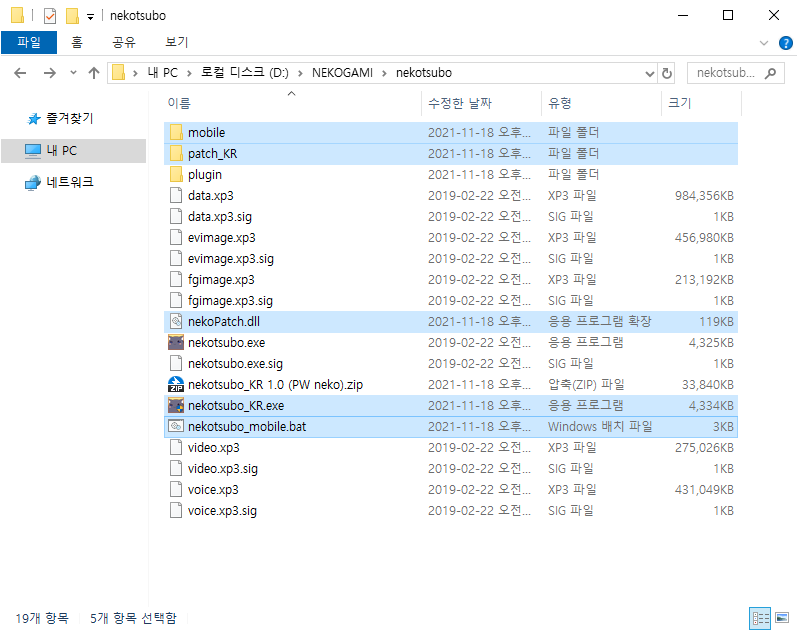Click the 456,980KB size value
The image size is (798, 631).
click(704, 238)
